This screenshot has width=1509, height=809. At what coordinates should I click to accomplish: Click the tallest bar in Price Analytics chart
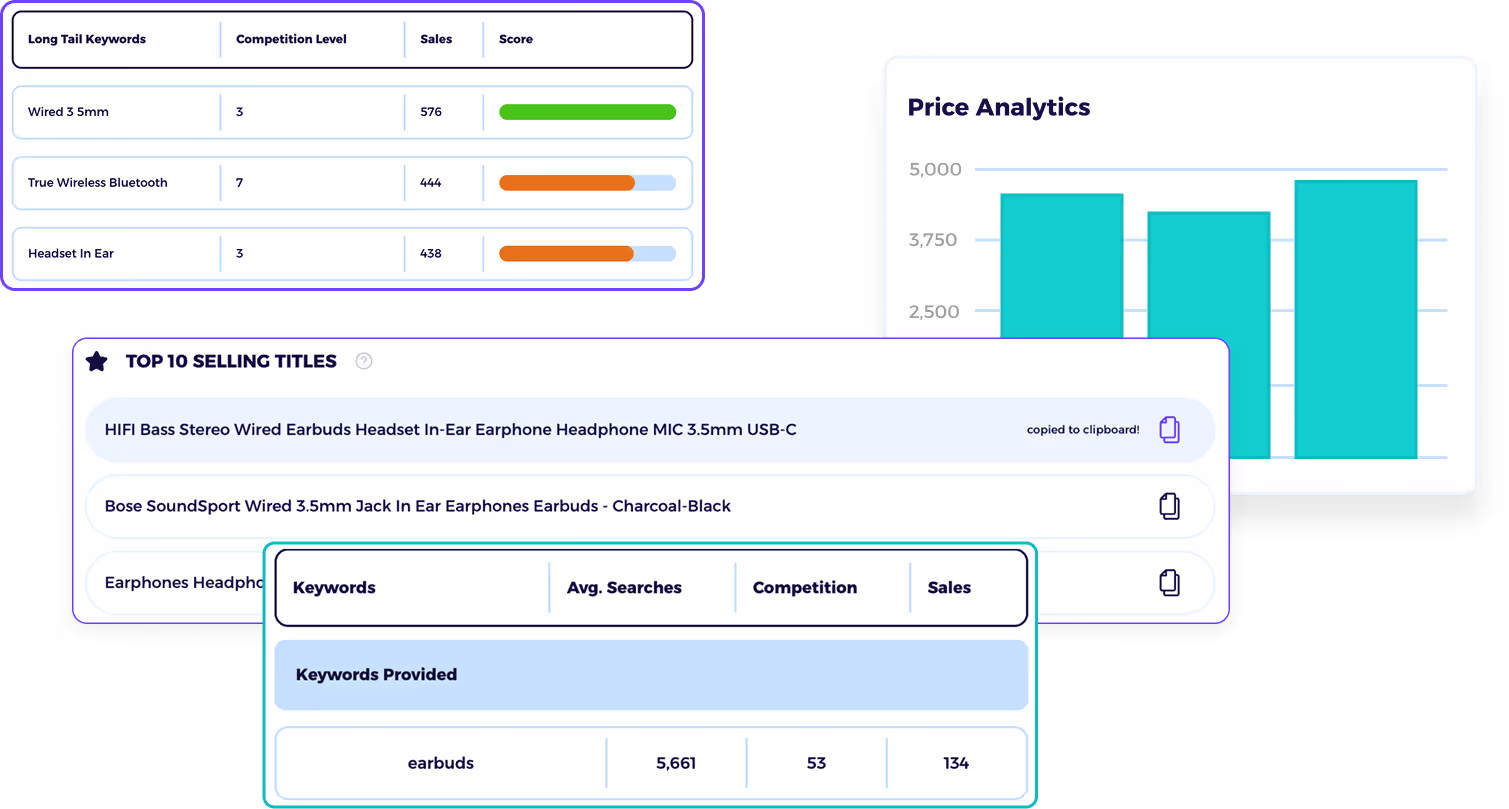[x=1355, y=319]
